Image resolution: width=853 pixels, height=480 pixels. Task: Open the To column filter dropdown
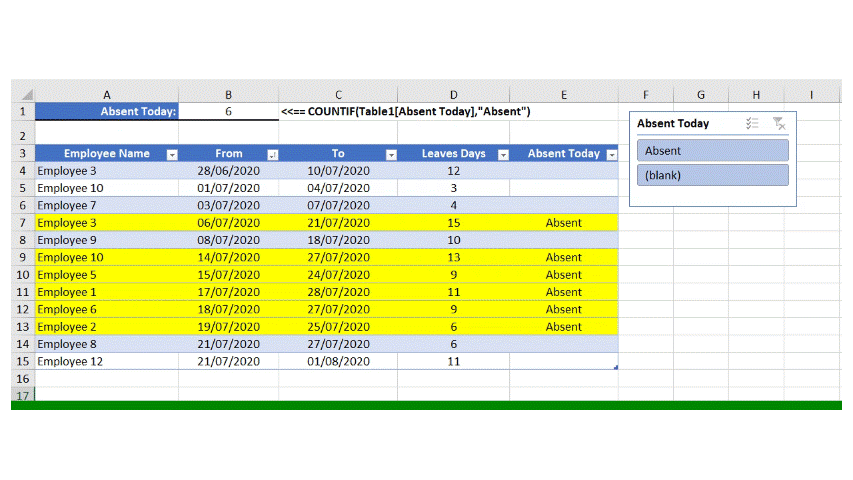tap(391, 155)
